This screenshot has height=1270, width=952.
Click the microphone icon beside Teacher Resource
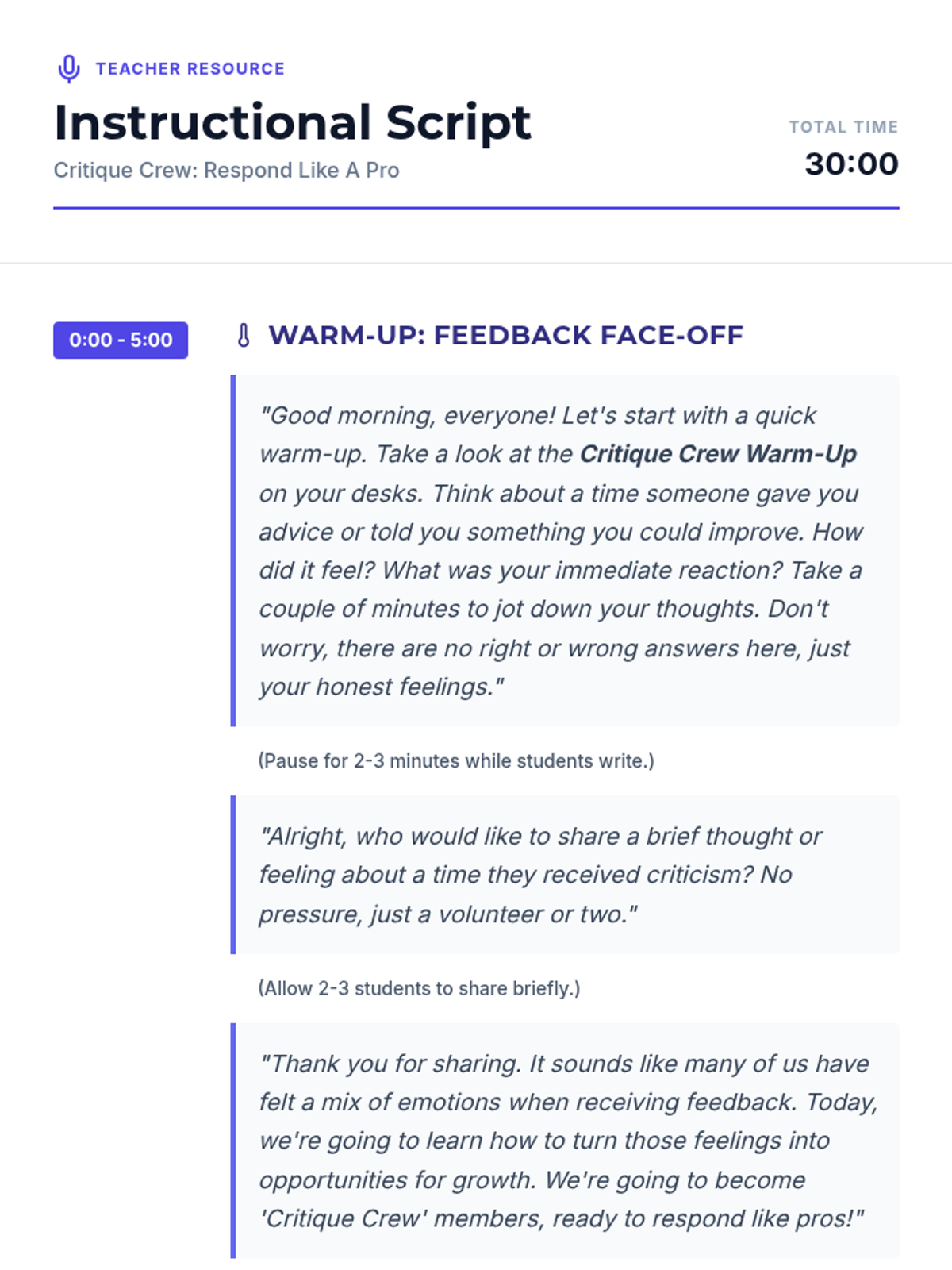pos(69,69)
